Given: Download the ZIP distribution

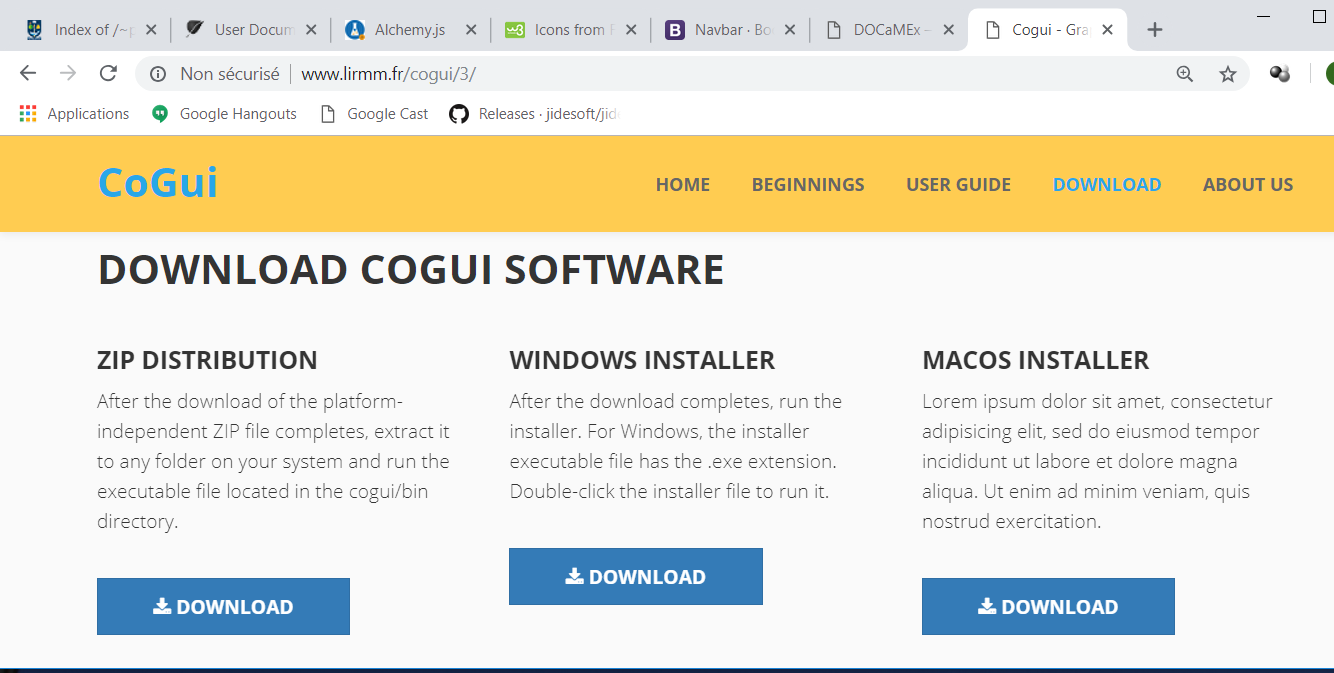Looking at the screenshot, I should tap(223, 606).
